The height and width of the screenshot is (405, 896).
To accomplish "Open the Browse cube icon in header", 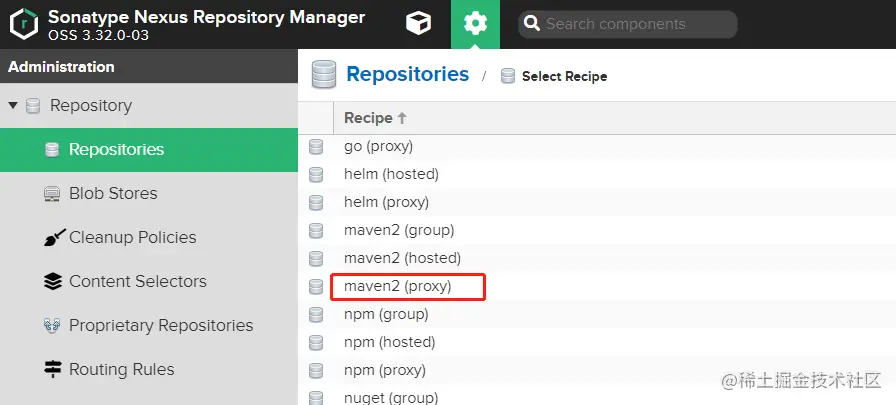I will click(418, 24).
